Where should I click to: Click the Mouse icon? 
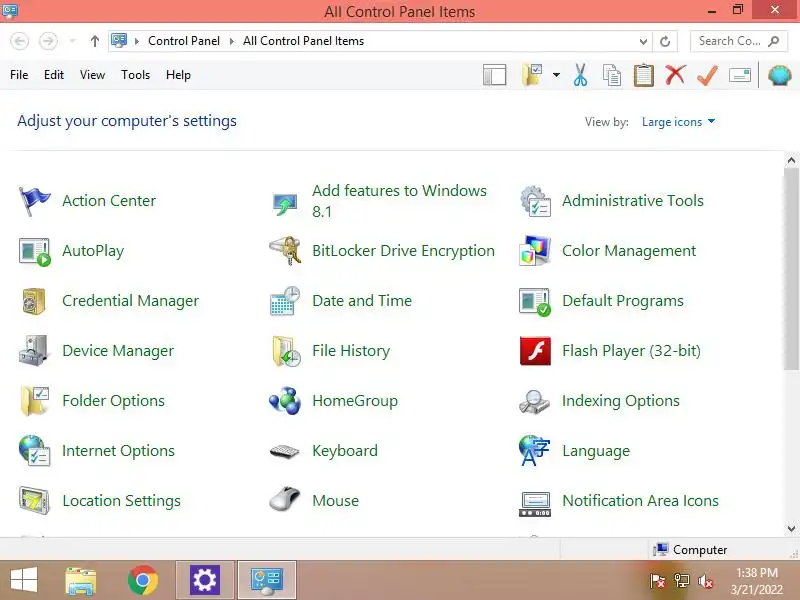point(285,498)
